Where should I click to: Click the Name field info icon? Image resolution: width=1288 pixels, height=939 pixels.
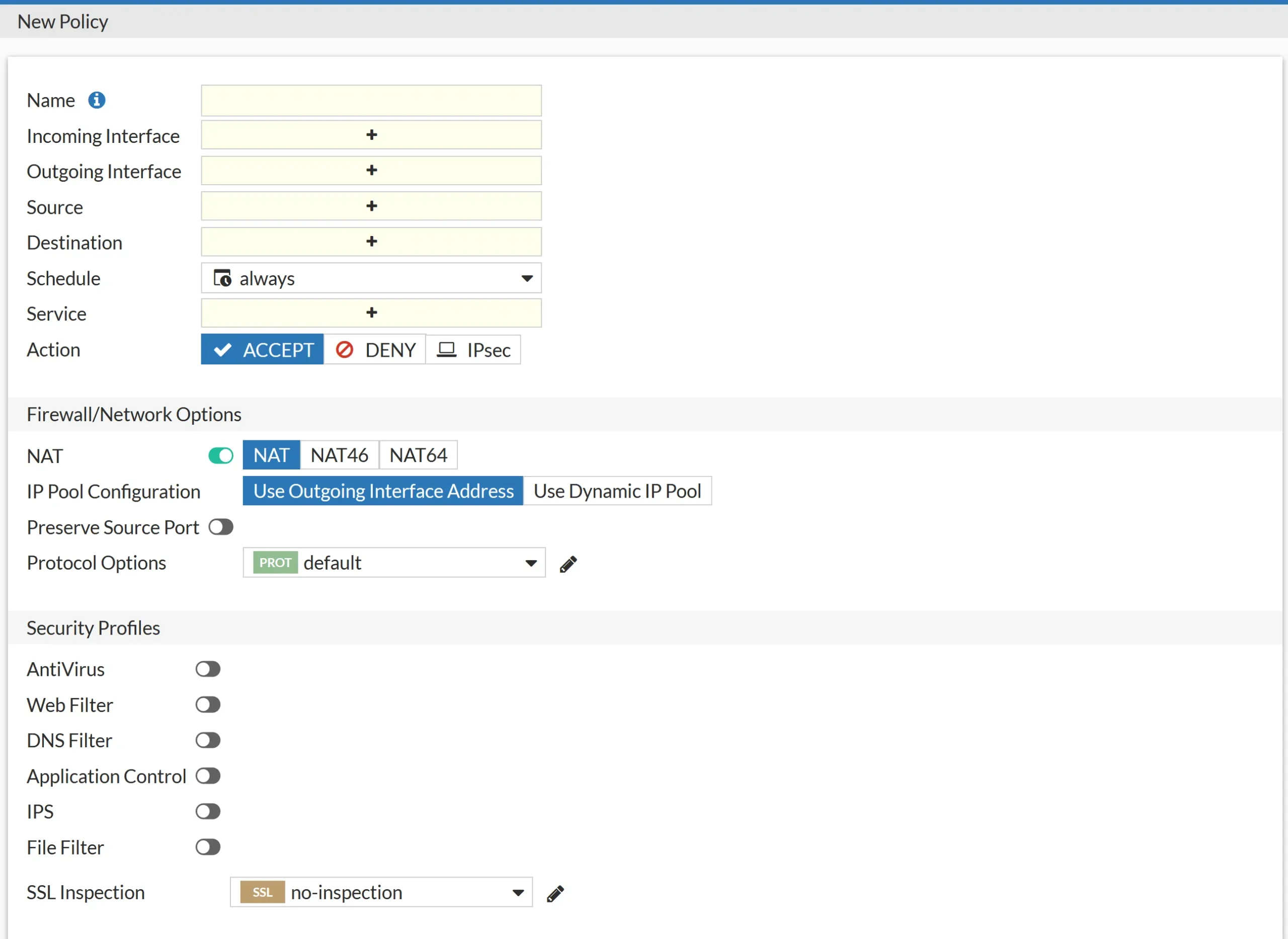(97, 100)
